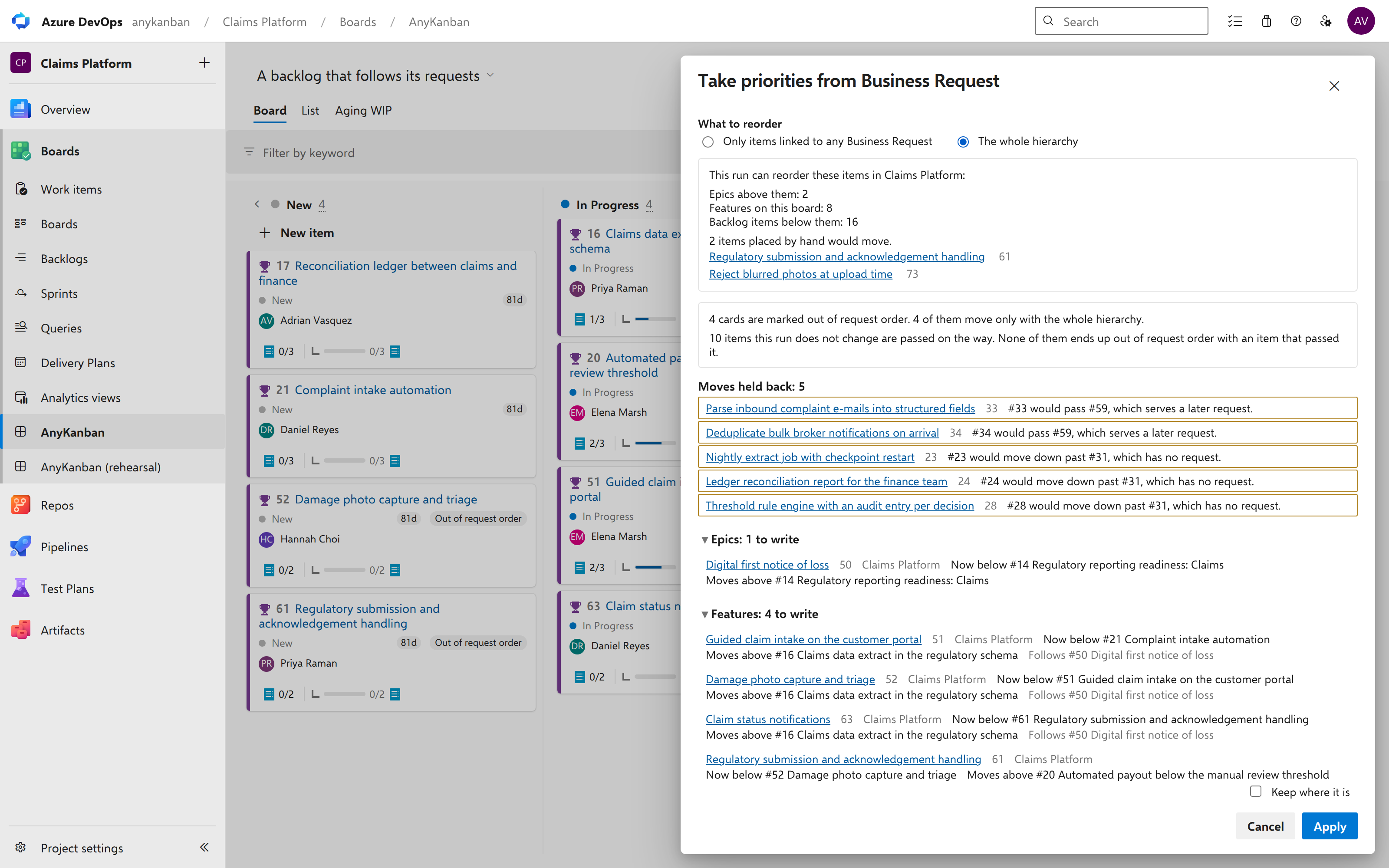Select The whole hierarchy radio option
Image resolution: width=1389 pixels, height=868 pixels.
[x=963, y=142]
